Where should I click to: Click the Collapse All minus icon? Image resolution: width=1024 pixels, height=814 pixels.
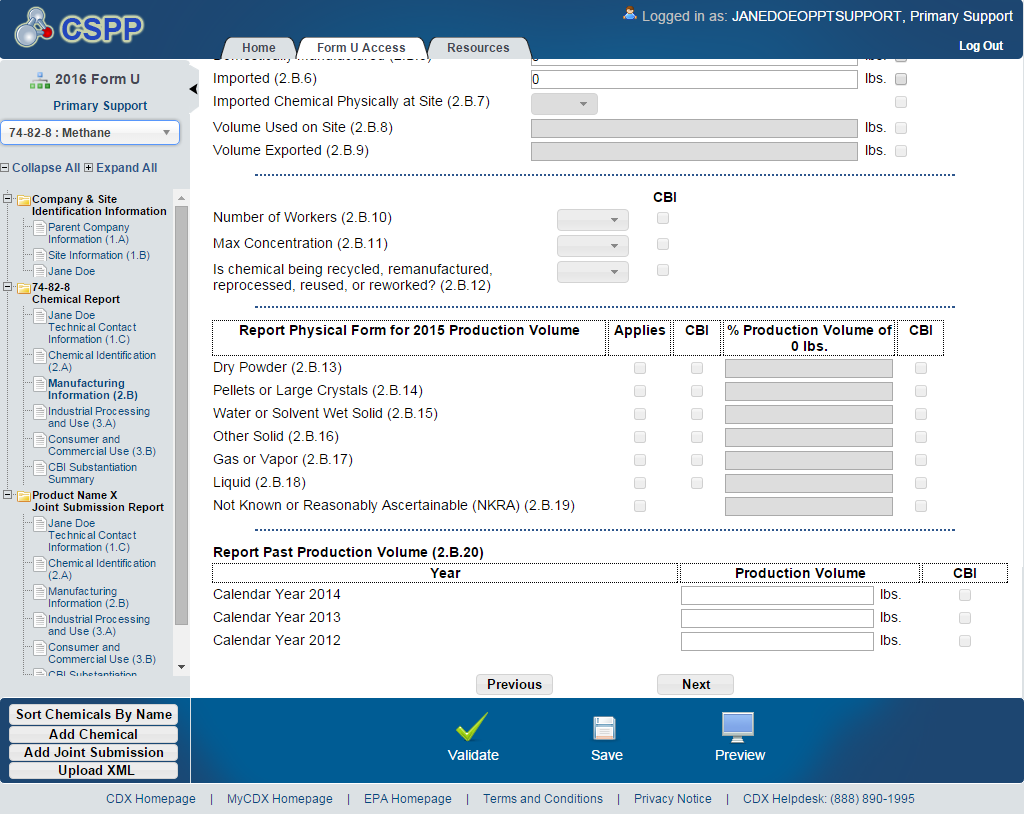pos(5,168)
